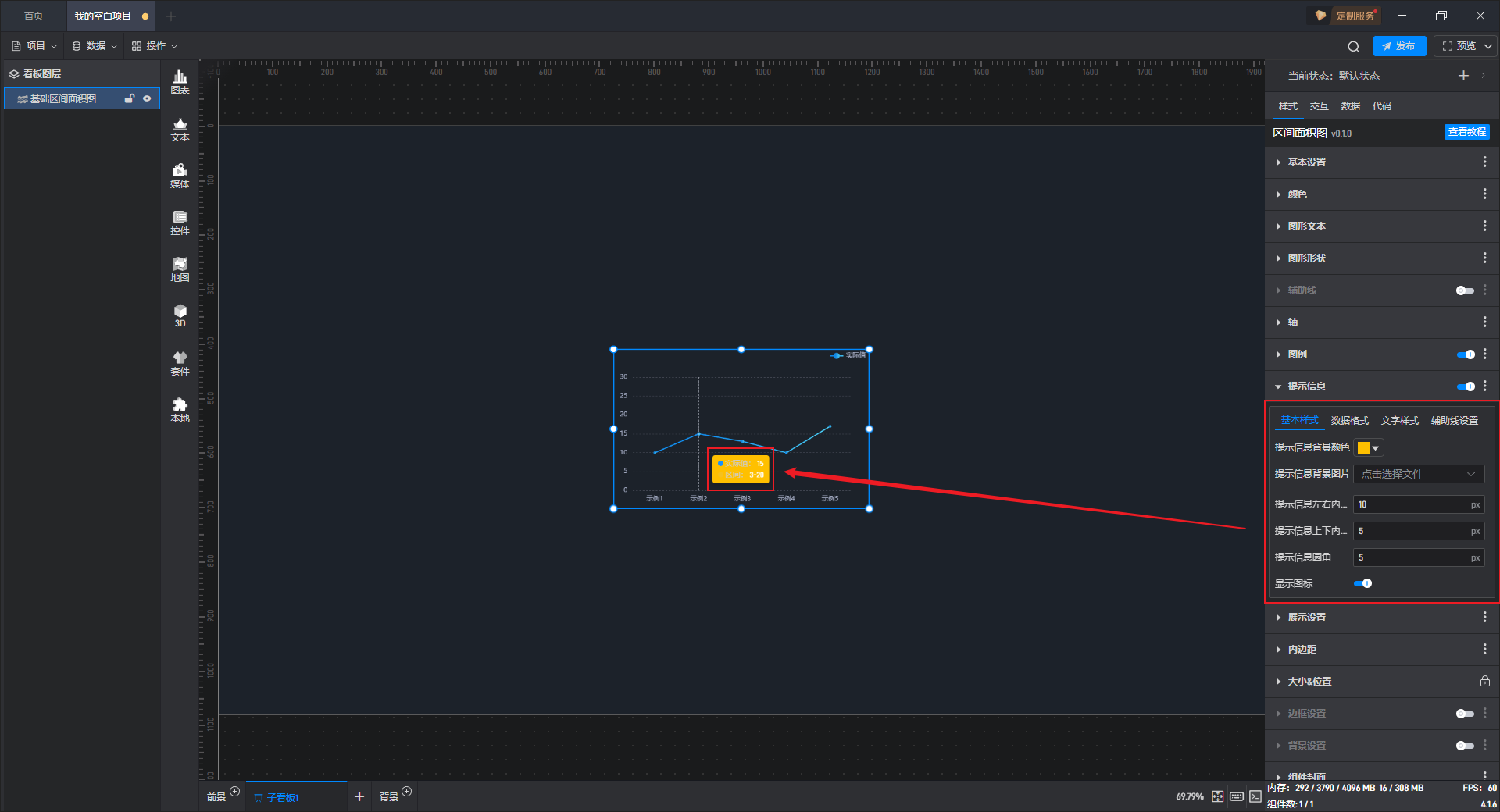The image size is (1500, 812).
Task: Enable the 辅助线 toggle switch
Action: (1465, 290)
